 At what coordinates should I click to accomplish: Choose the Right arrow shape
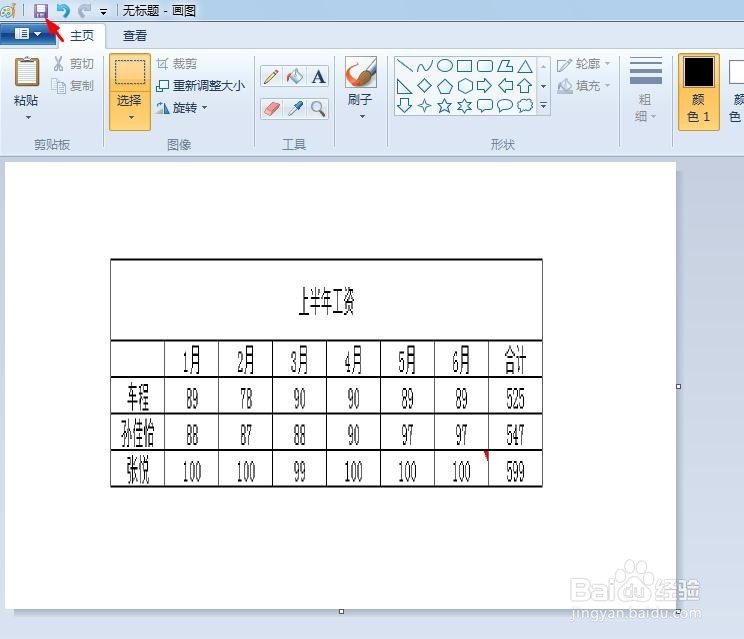484,86
